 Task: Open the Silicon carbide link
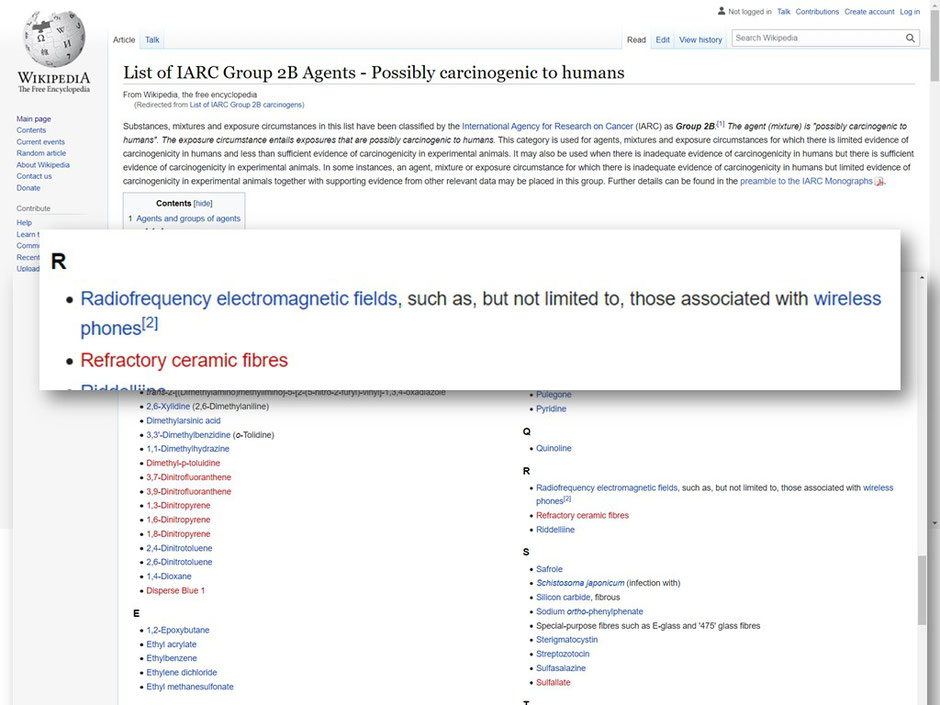click(x=563, y=598)
